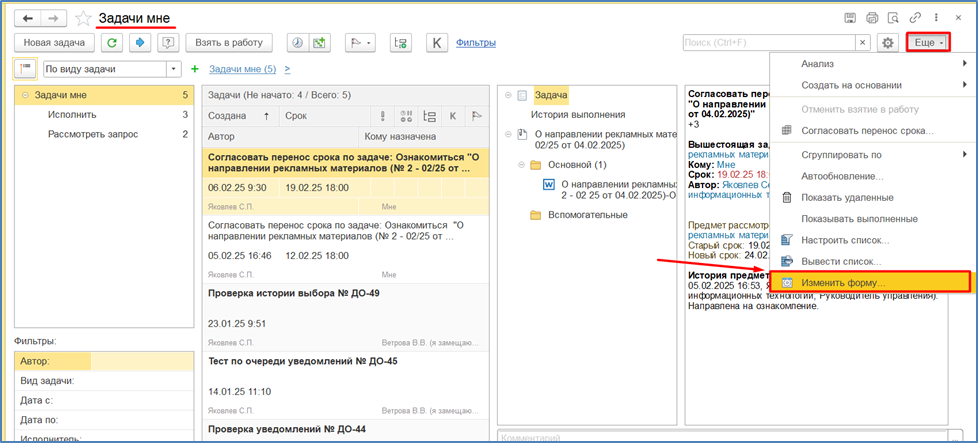Screen dimensions: 978x443
Task: Click the printer icon in the title bar
Action: pos(872,18)
